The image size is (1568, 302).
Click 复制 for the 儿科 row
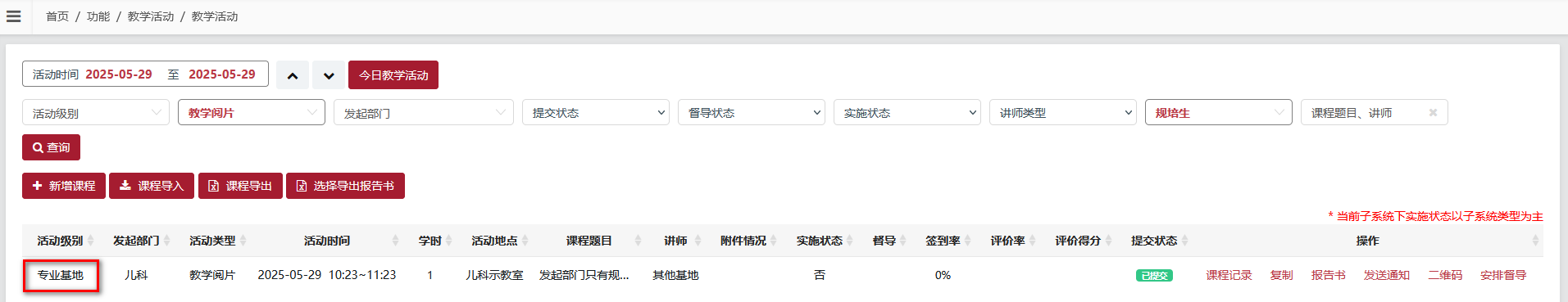pyautogui.click(x=1281, y=275)
